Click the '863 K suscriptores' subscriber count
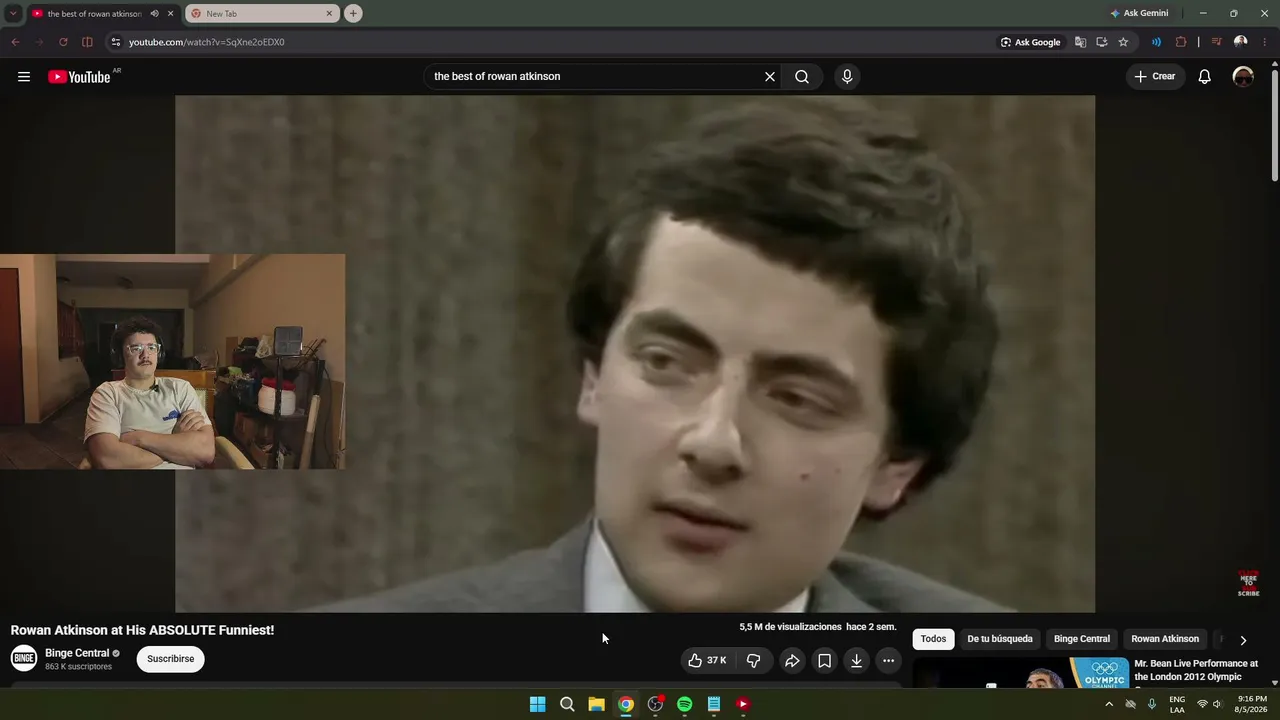The height and width of the screenshot is (720, 1280). [x=78, y=667]
